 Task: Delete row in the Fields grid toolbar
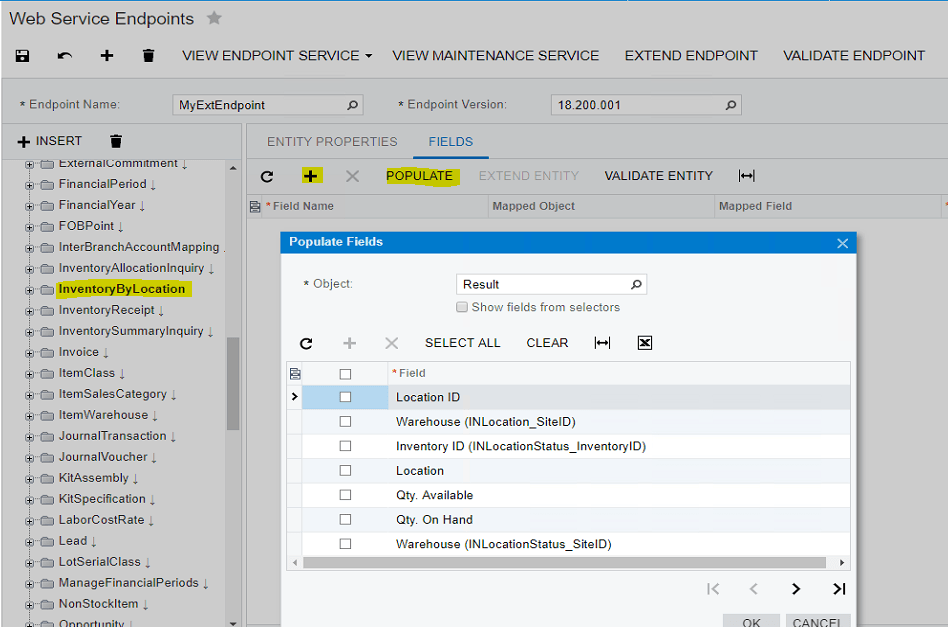pos(352,176)
